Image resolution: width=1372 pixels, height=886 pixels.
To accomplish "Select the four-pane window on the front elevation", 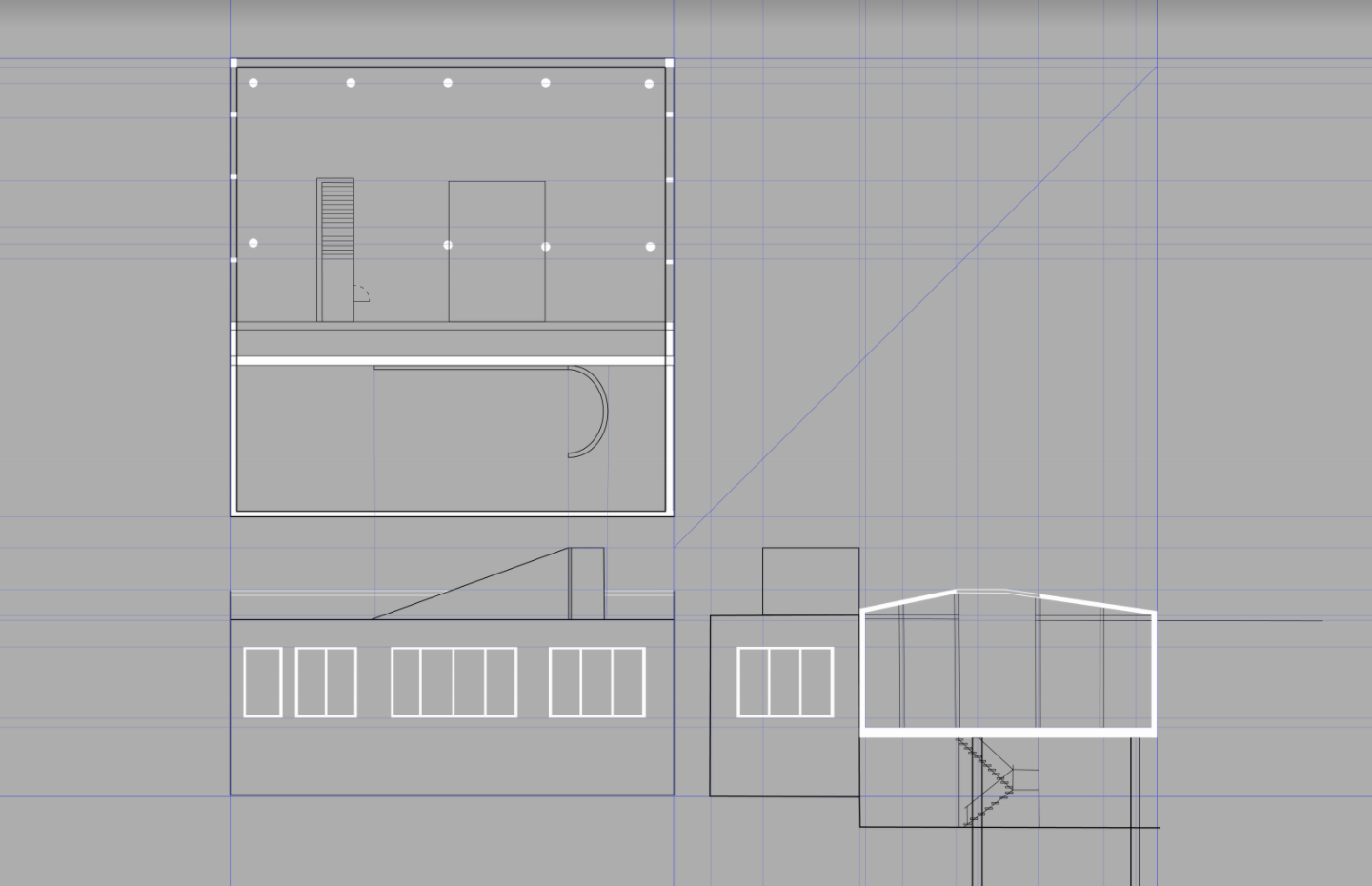I will coord(454,681).
